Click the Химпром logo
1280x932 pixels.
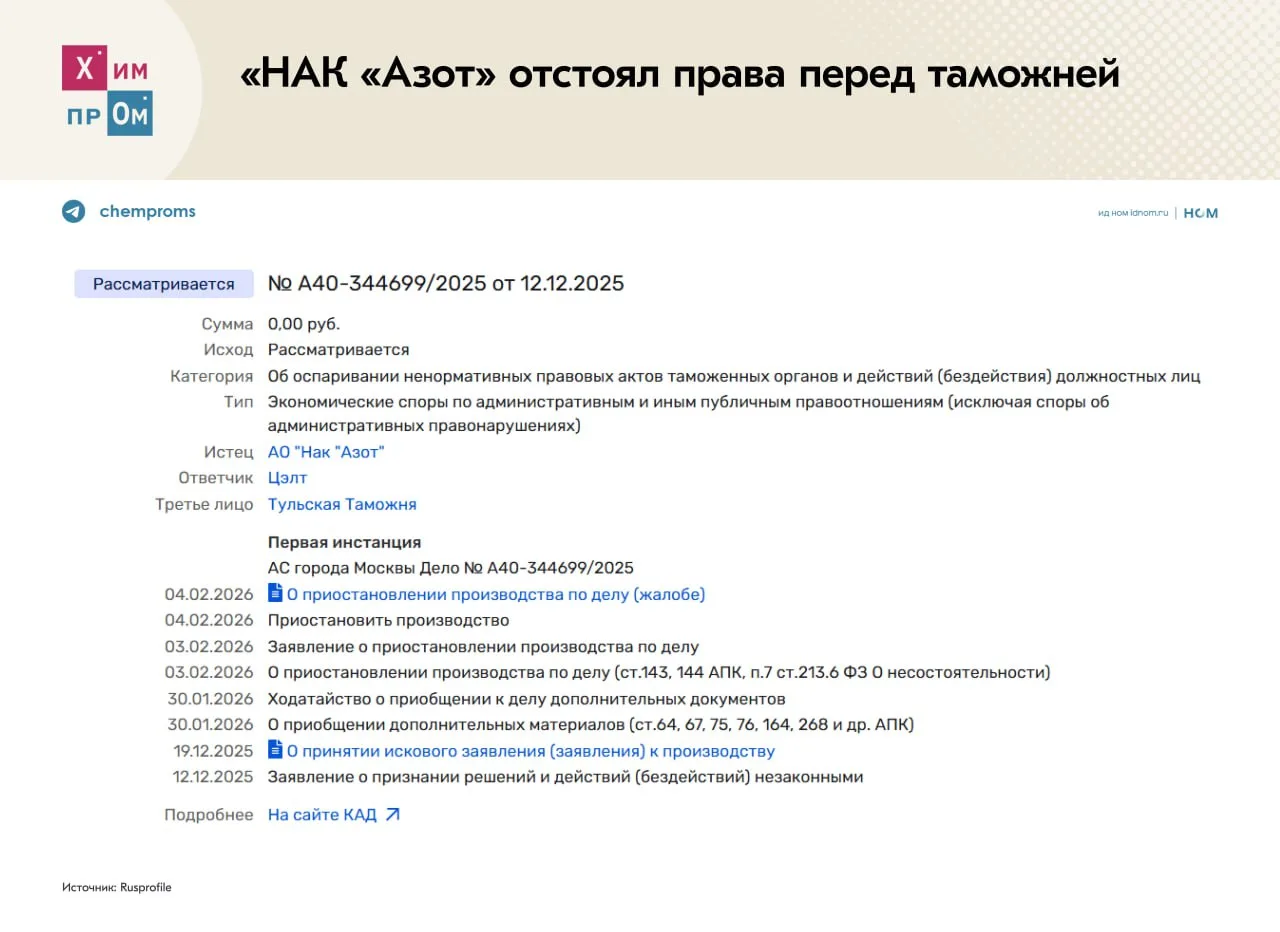[x=107, y=90]
